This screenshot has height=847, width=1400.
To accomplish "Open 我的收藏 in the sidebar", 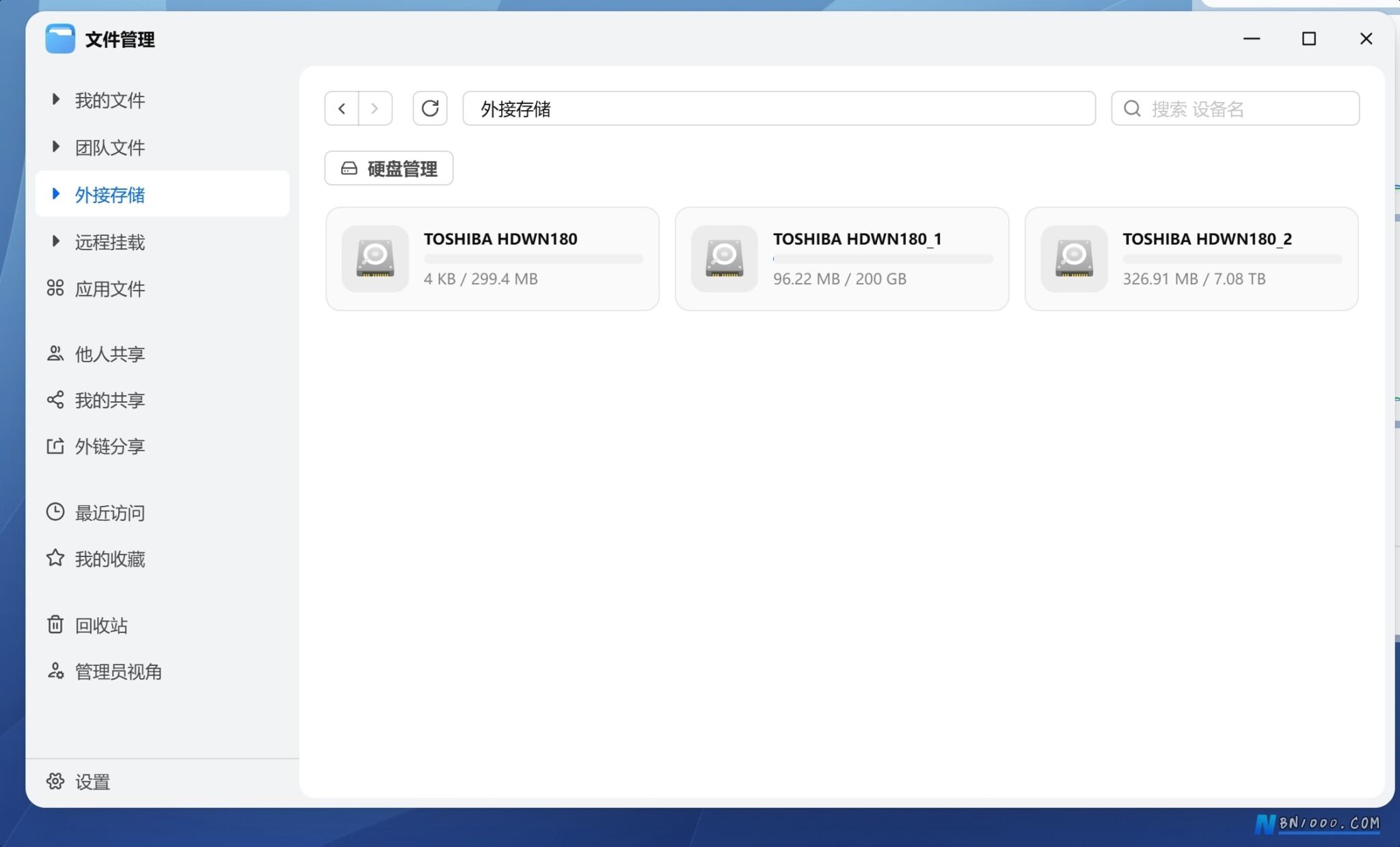I will (163, 559).
